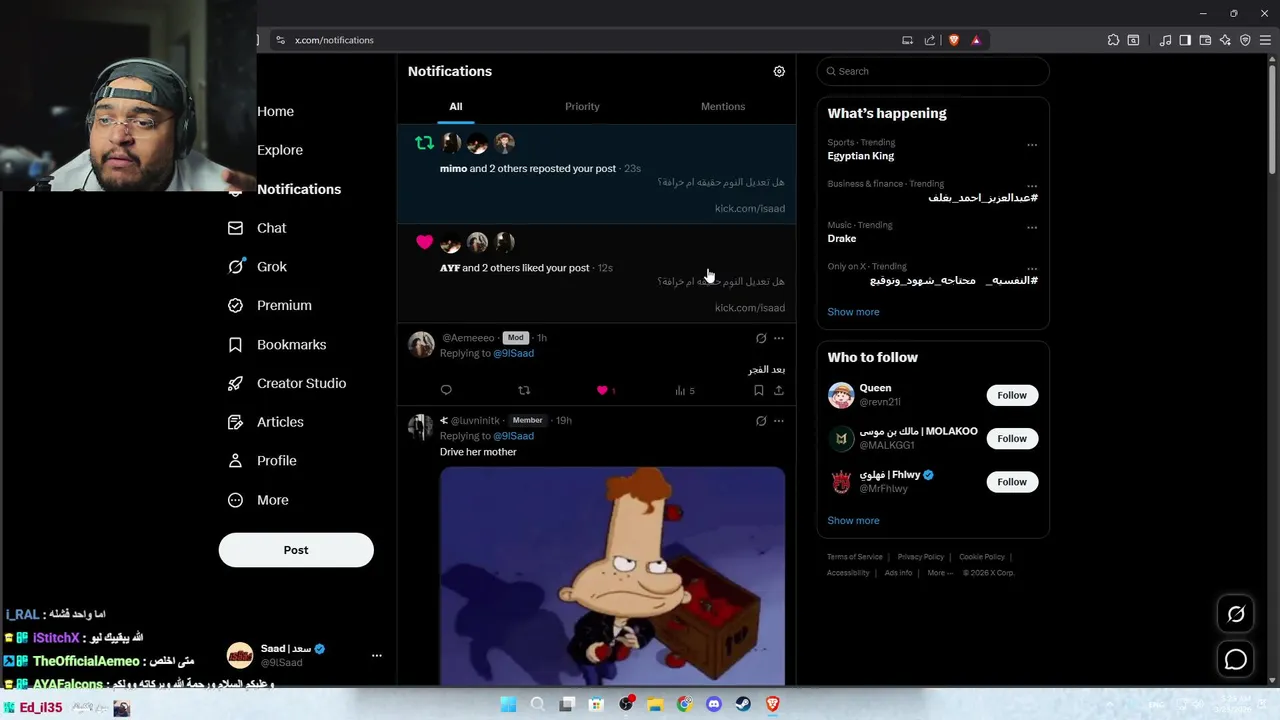The image size is (1280, 720).
Task: Click the Post button
Action: point(296,550)
